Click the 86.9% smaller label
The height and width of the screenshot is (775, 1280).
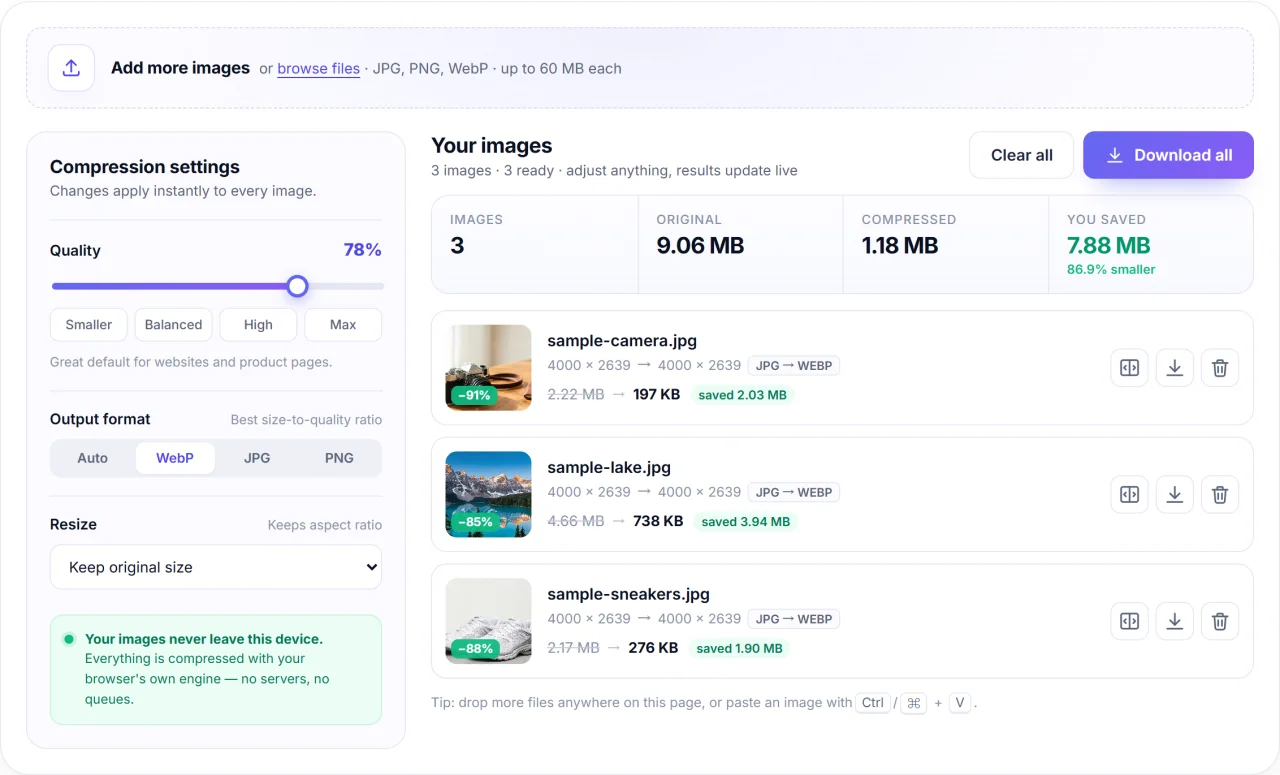(x=1111, y=269)
